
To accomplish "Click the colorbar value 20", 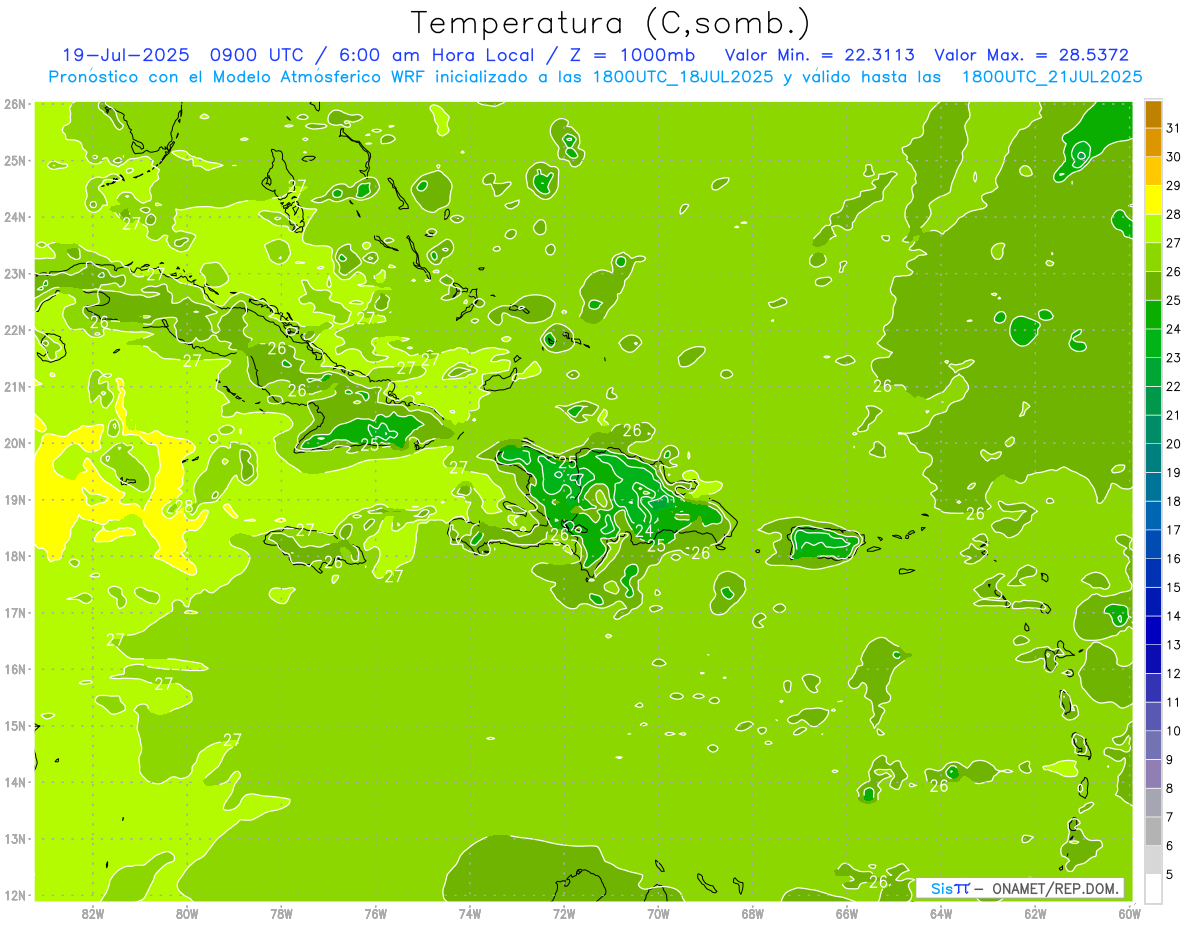I will (x=1174, y=444).
